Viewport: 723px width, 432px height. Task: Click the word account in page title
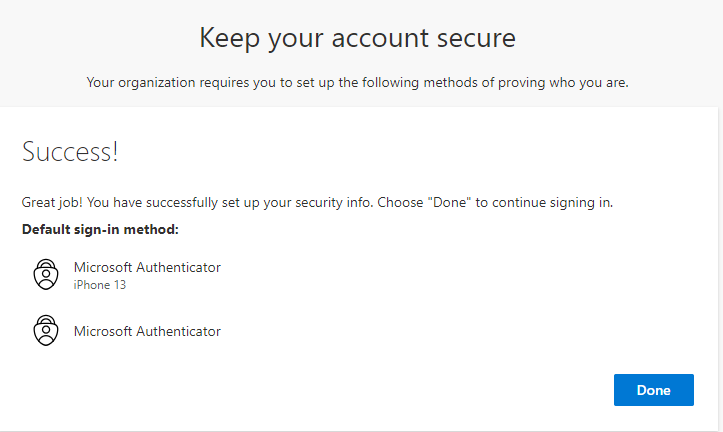tap(380, 38)
